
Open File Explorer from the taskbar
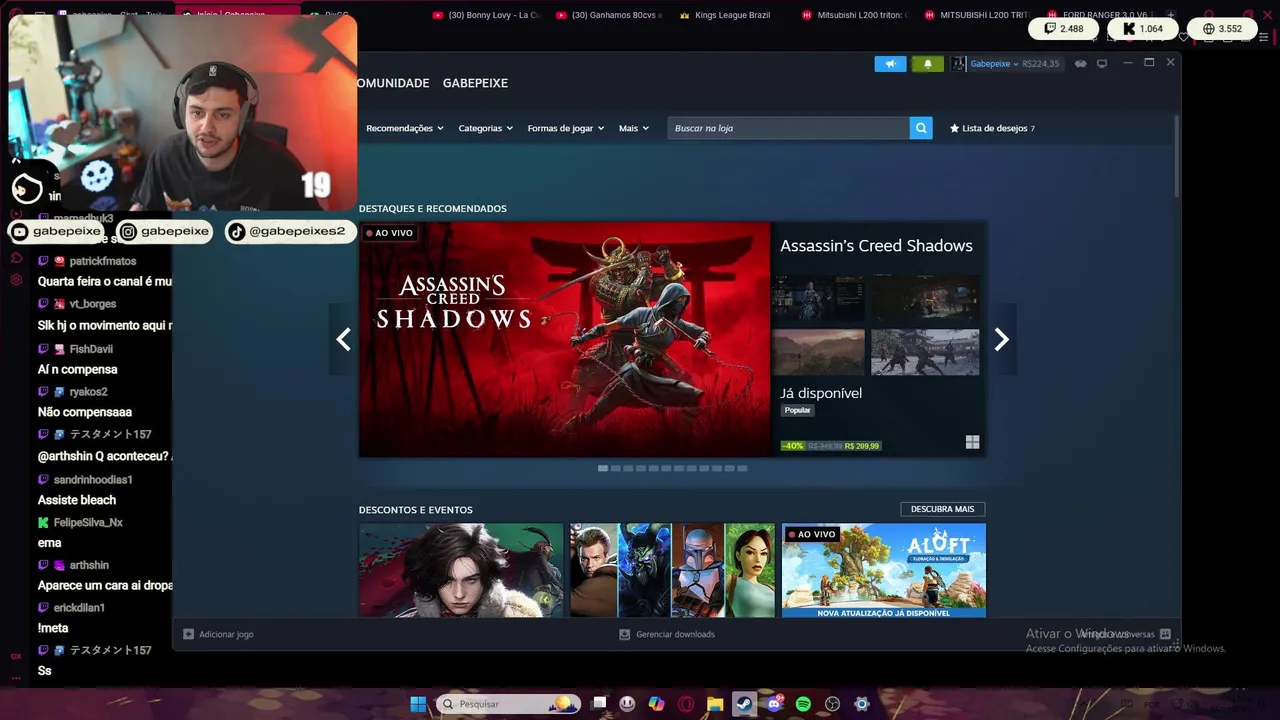[x=714, y=704]
